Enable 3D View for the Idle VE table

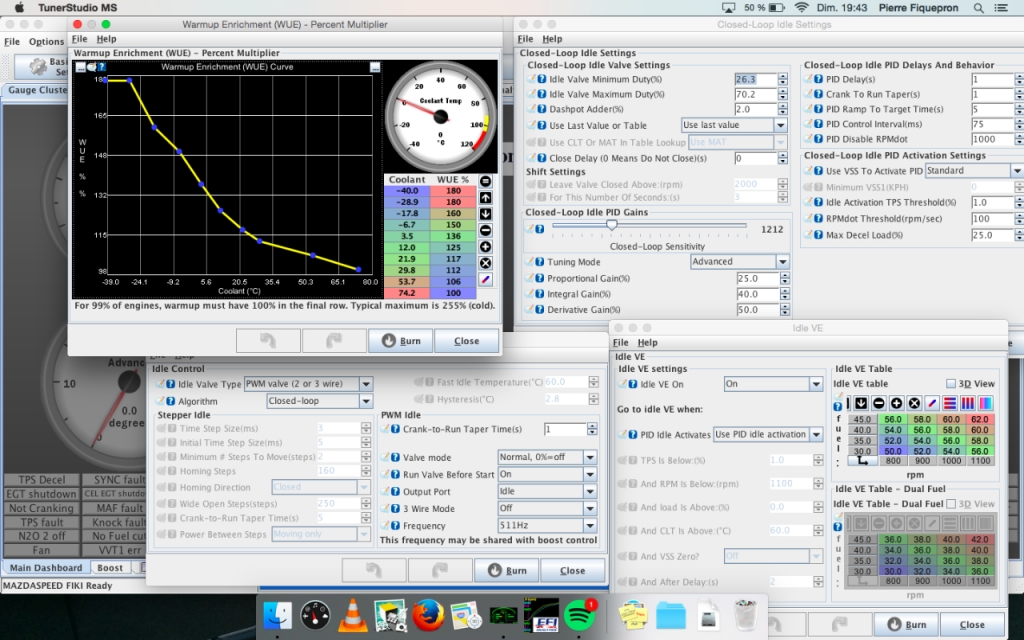[951, 384]
